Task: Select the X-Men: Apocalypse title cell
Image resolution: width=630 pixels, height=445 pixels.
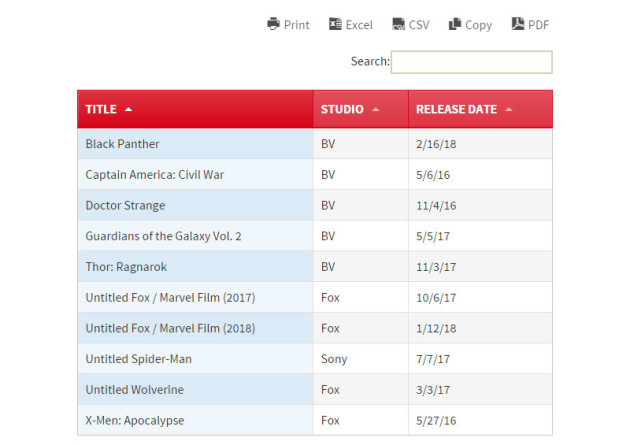Action: point(195,421)
